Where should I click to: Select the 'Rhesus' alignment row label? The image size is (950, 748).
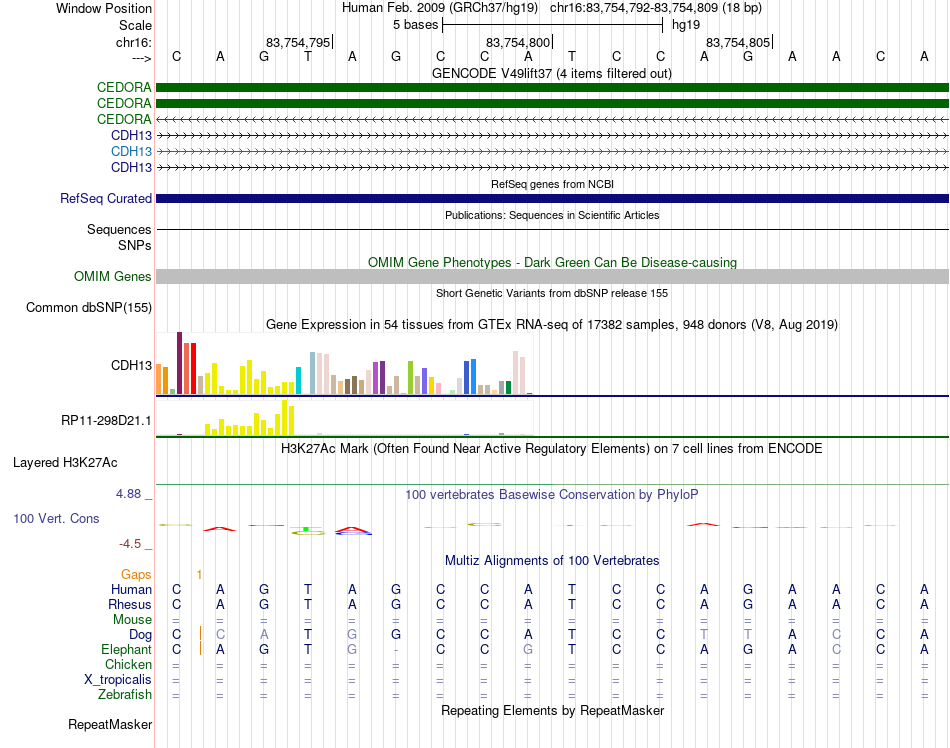coord(130,604)
